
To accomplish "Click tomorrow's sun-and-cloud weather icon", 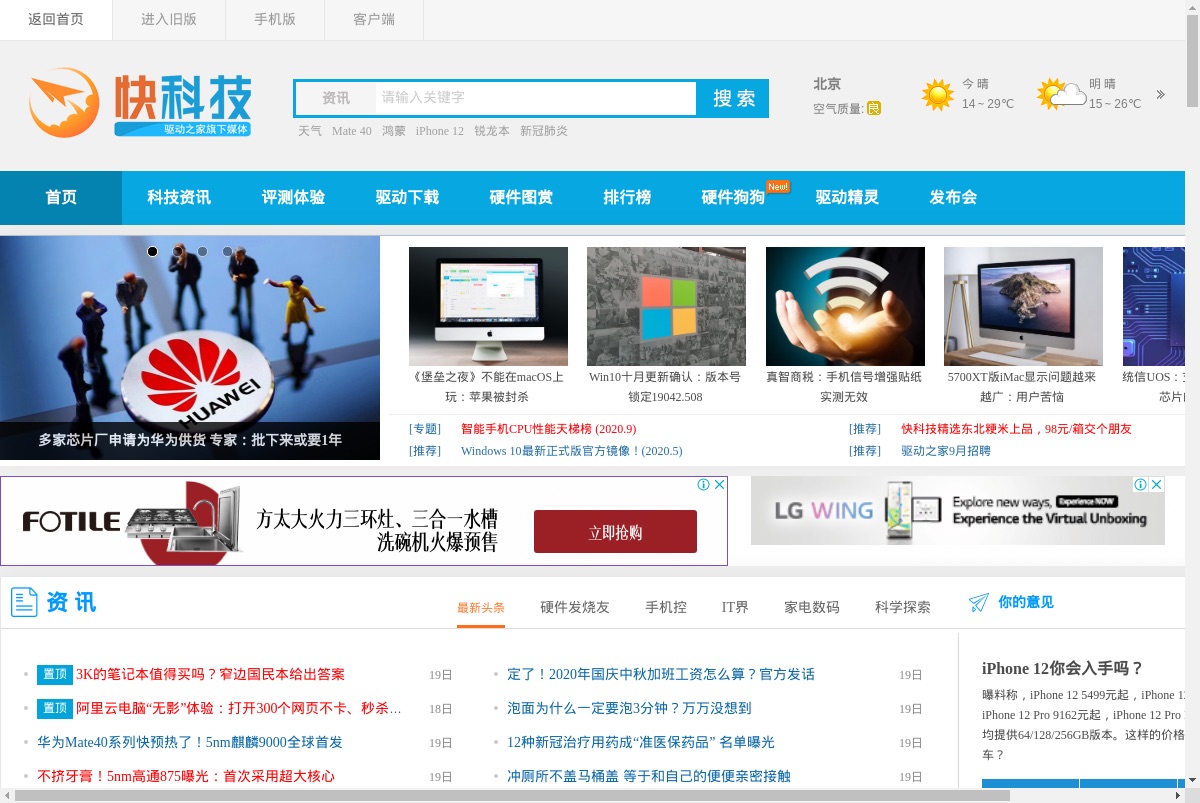I will click(x=1062, y=95).
